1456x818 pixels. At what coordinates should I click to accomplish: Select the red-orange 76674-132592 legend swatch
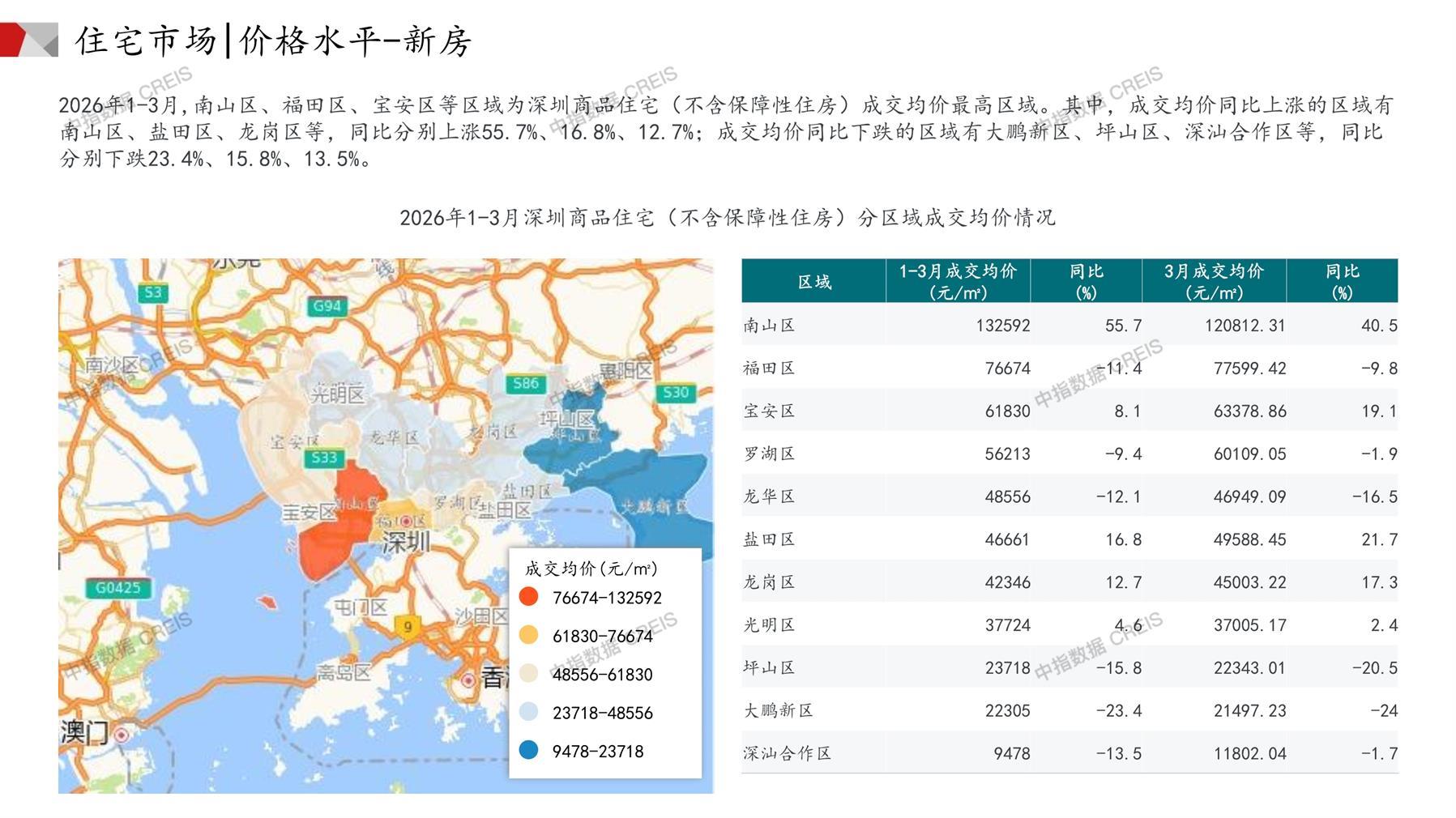coord(528,597)
